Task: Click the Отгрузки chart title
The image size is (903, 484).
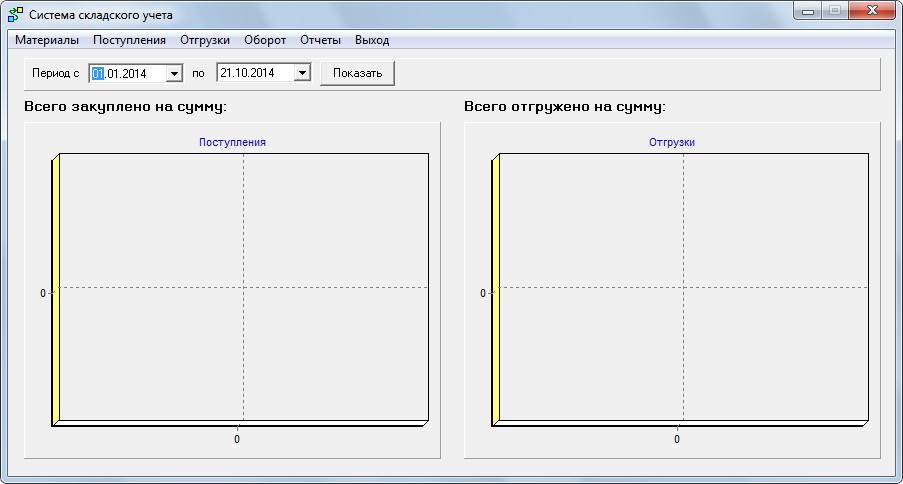Action: click(672, 142)
